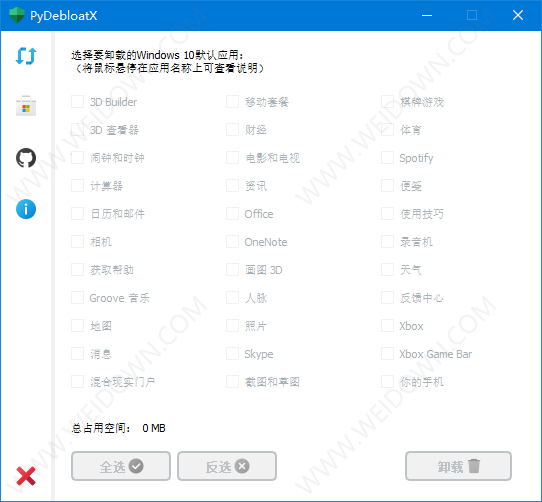Toggle the 电影和电视 checkbox

232,158
